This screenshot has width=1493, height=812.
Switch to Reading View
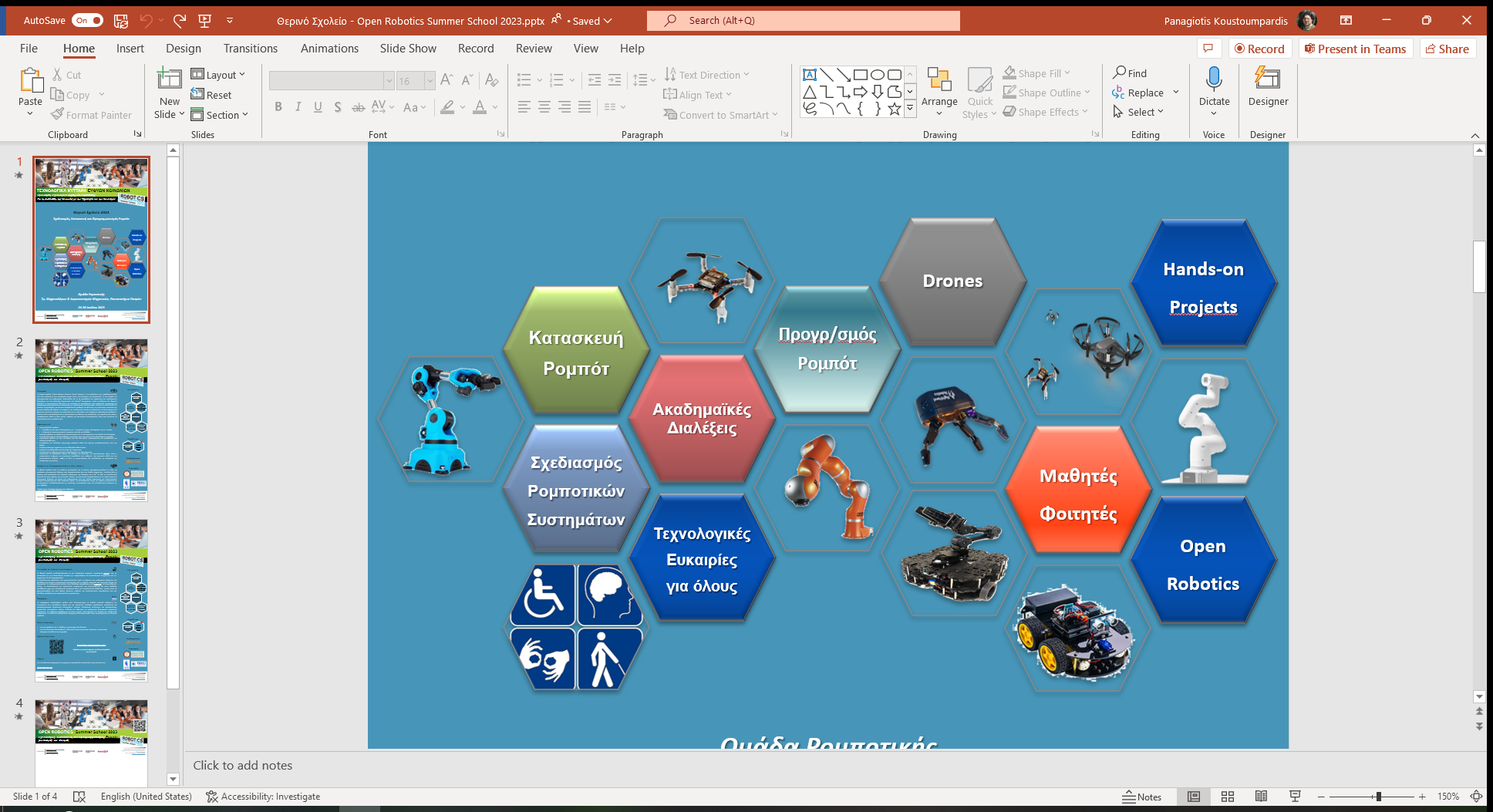1262,797
